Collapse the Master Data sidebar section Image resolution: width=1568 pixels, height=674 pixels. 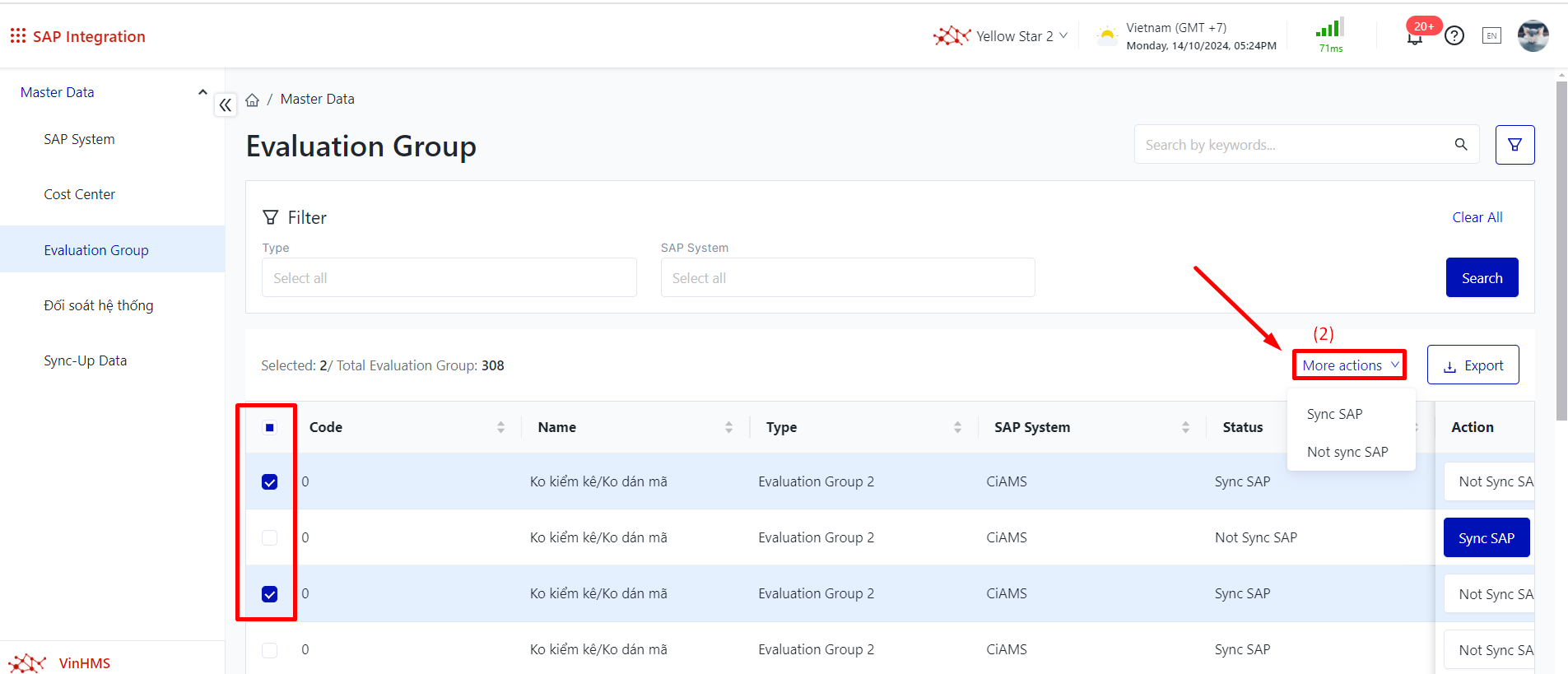pyautogui.click(x=202, y=92)
